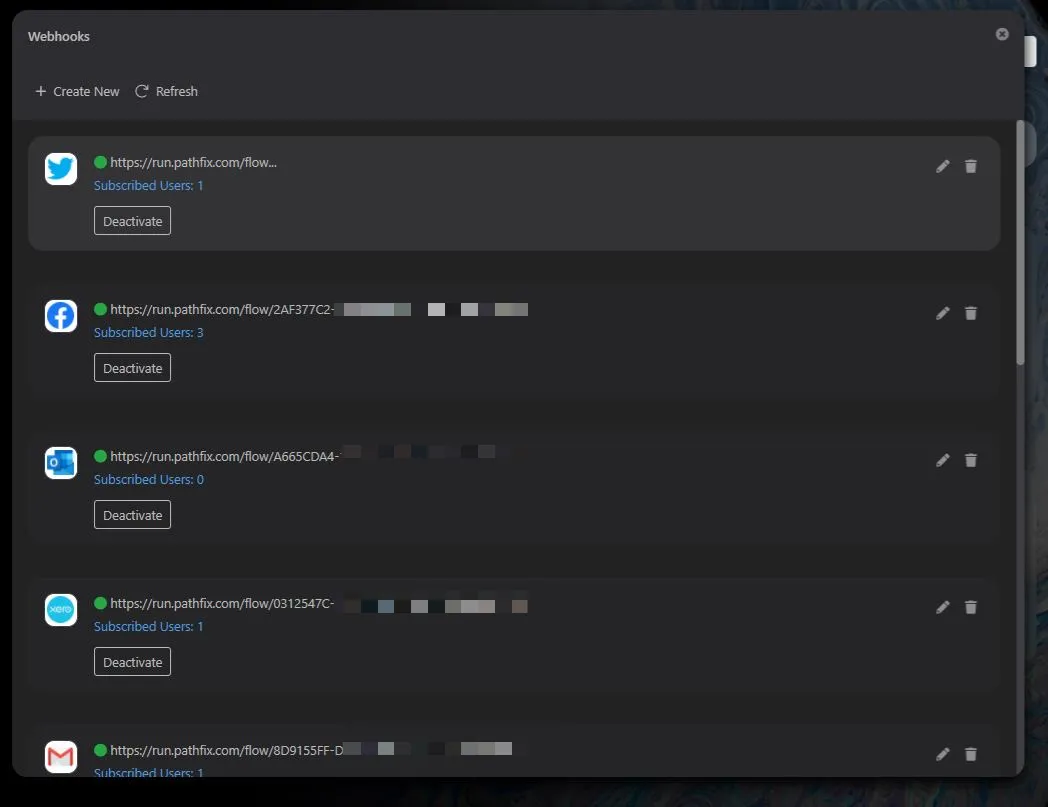
Task: Open Subscribed Users: 1 under the Twitter webhook
Action: (x=148, y=185)
